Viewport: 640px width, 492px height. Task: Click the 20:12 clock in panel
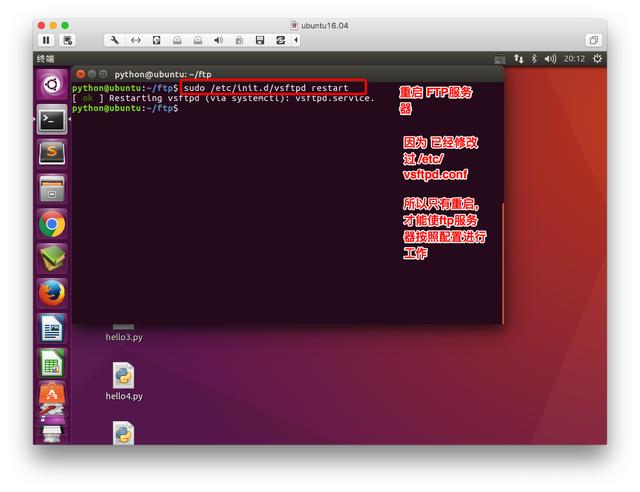pos(574,59)
